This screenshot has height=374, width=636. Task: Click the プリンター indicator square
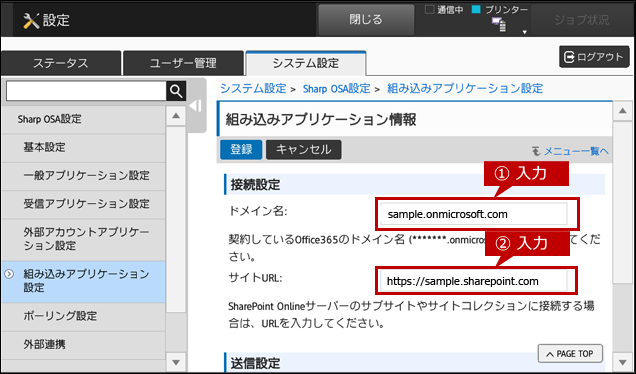[476, 9]
